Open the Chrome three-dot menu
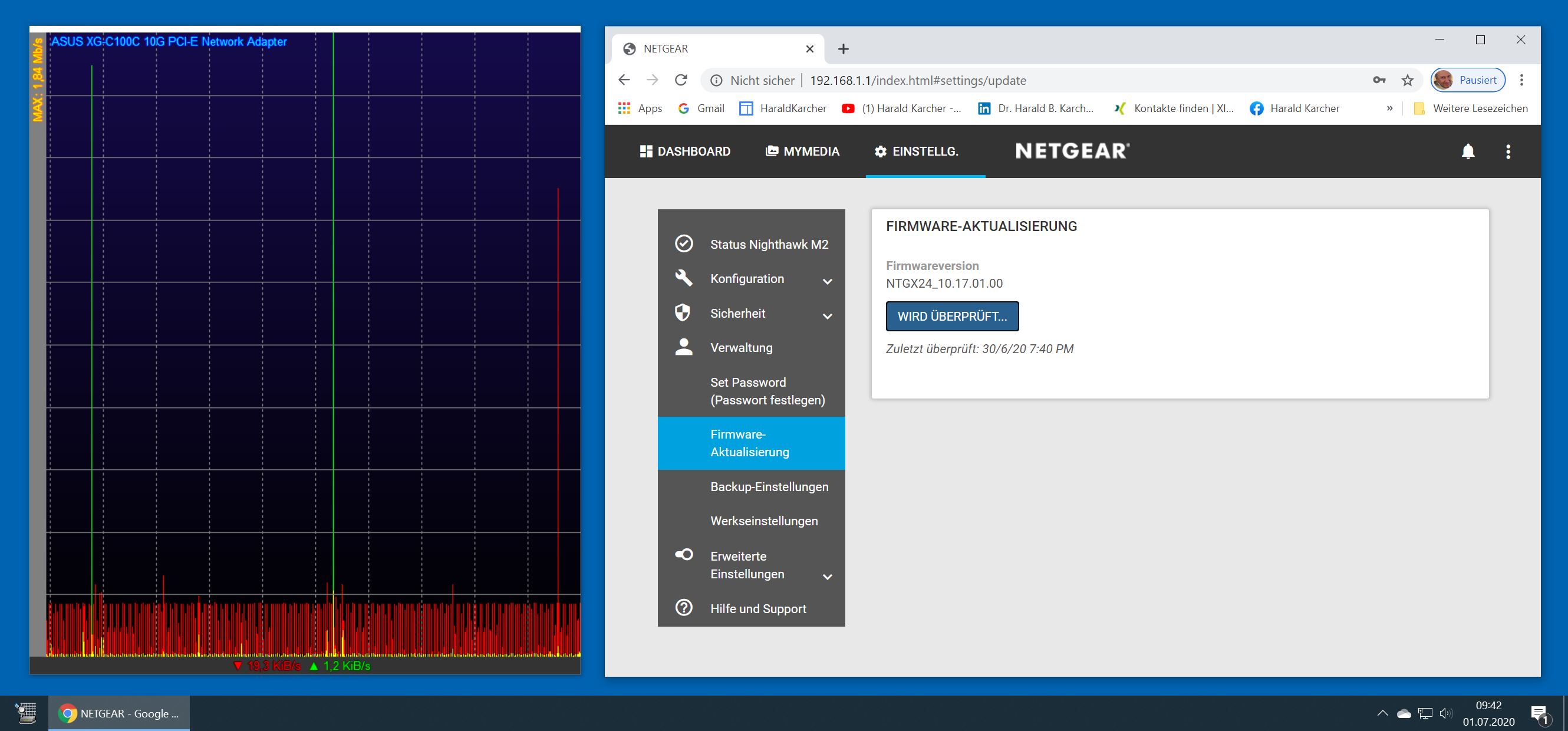 click(x=1521, y=80)
